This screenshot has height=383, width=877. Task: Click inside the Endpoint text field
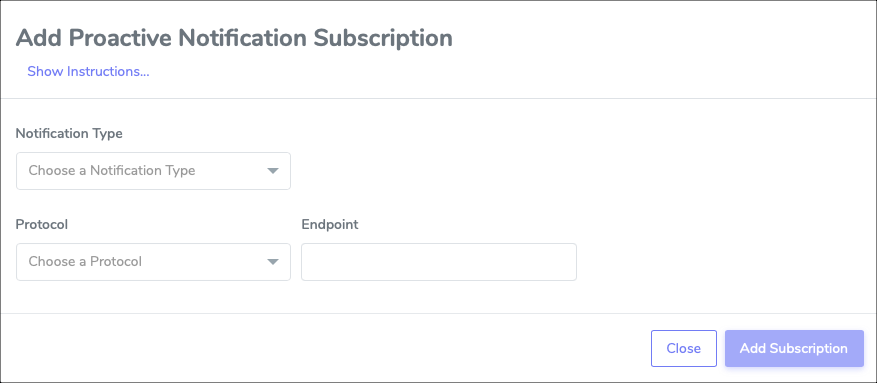(x=438, y=262)
